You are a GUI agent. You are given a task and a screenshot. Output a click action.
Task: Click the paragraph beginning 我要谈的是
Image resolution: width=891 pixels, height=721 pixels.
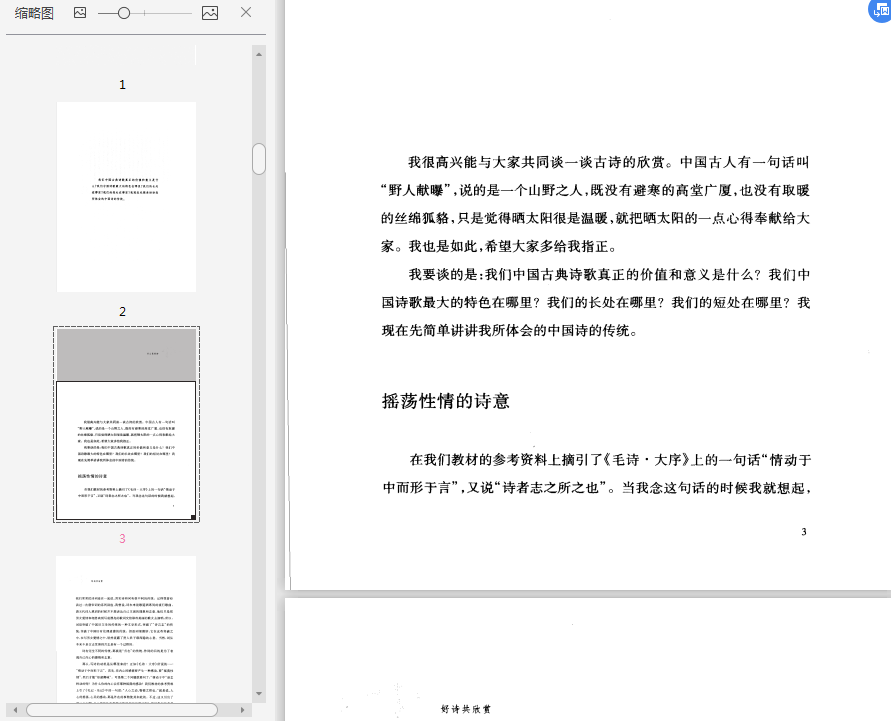pyautogui.click(x=595, y=303)
